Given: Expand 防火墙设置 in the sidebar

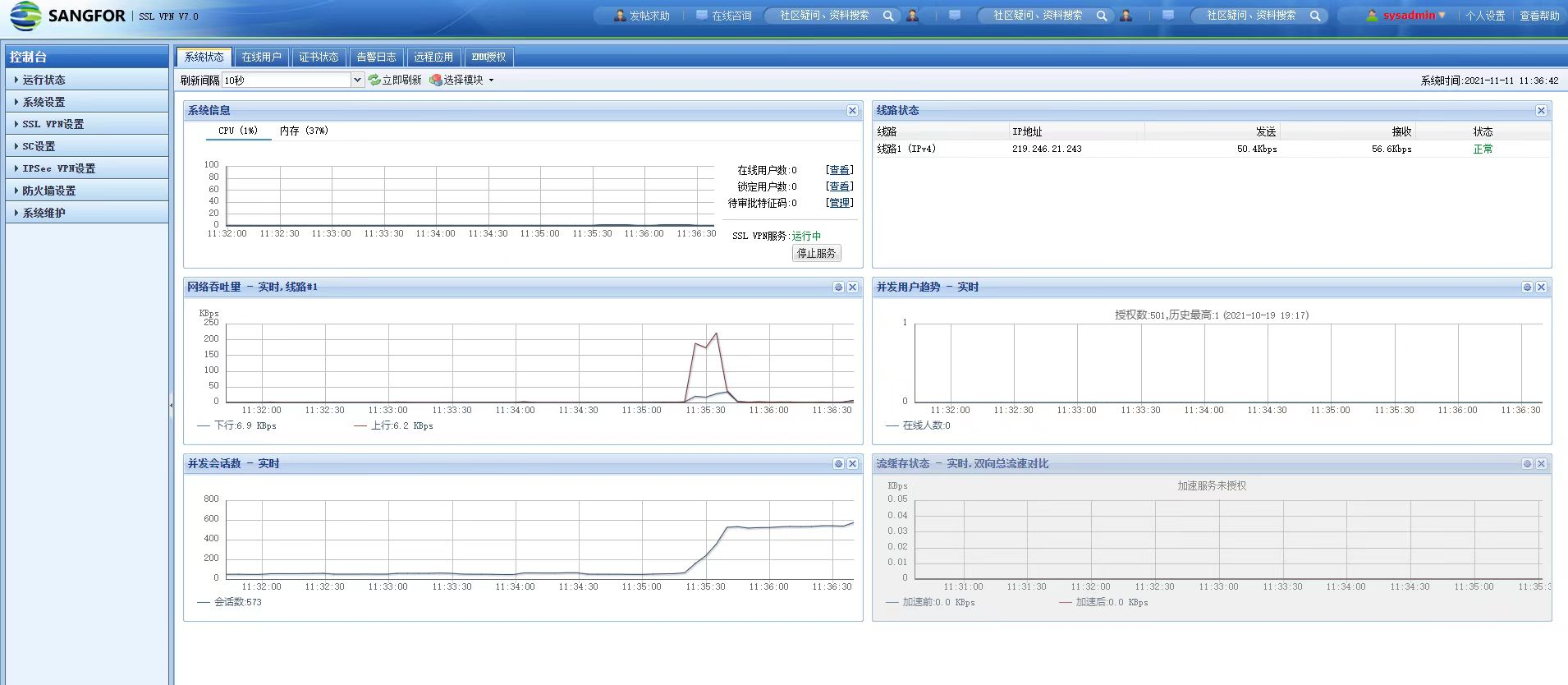Looking at the screenshot, I should pos(48,191).
